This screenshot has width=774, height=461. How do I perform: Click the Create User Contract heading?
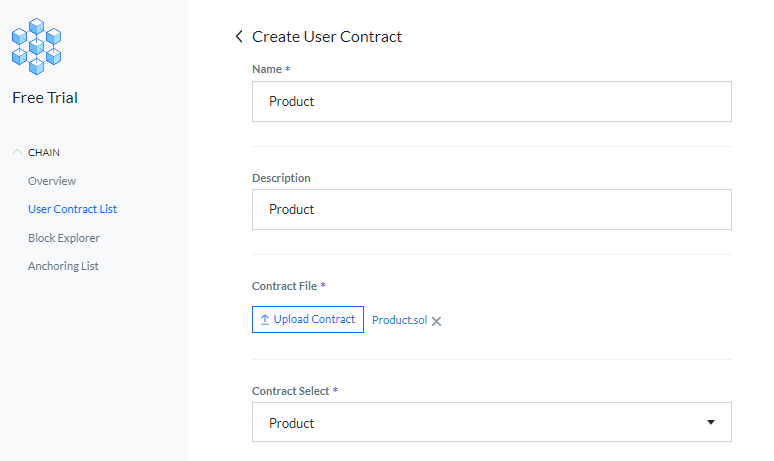[327, 37]
